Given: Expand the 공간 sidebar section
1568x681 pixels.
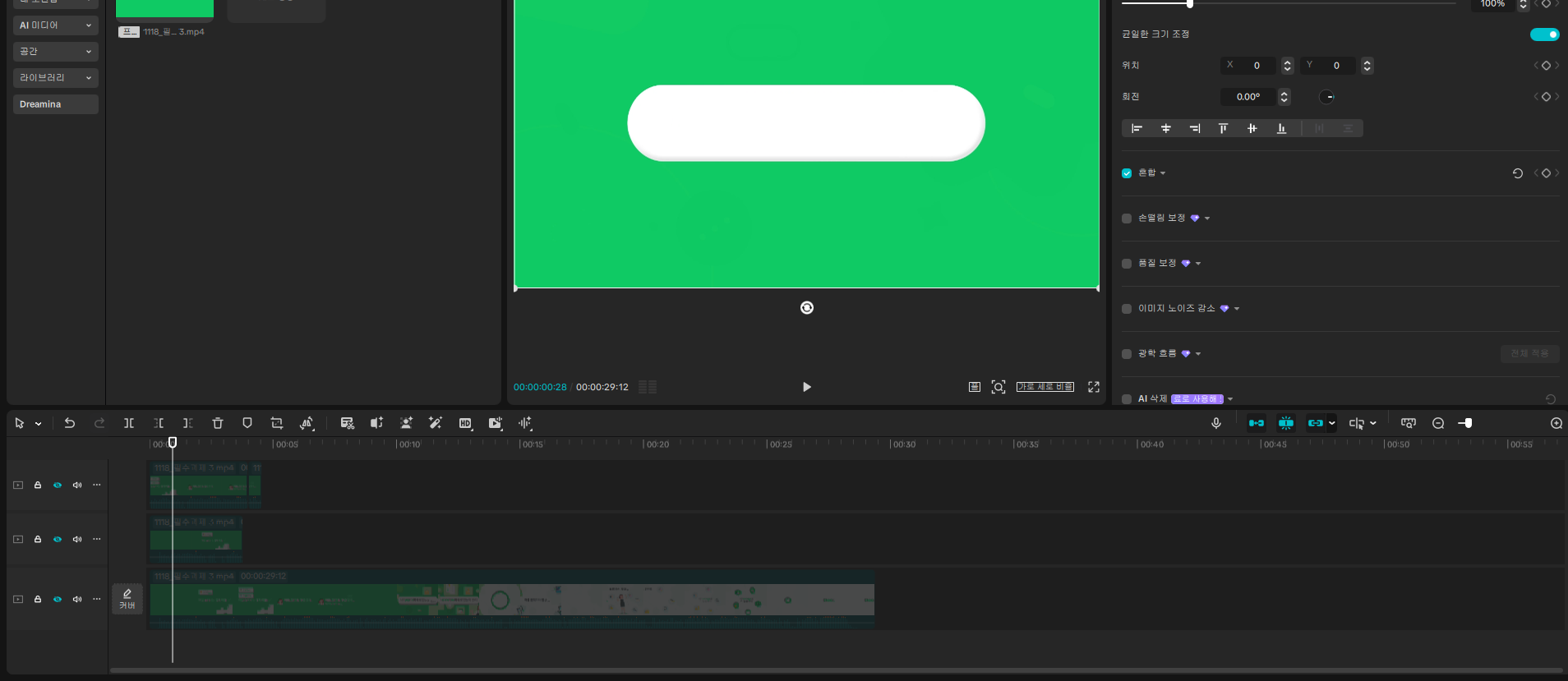Looking at the screenshot, I should pos(56,52).
